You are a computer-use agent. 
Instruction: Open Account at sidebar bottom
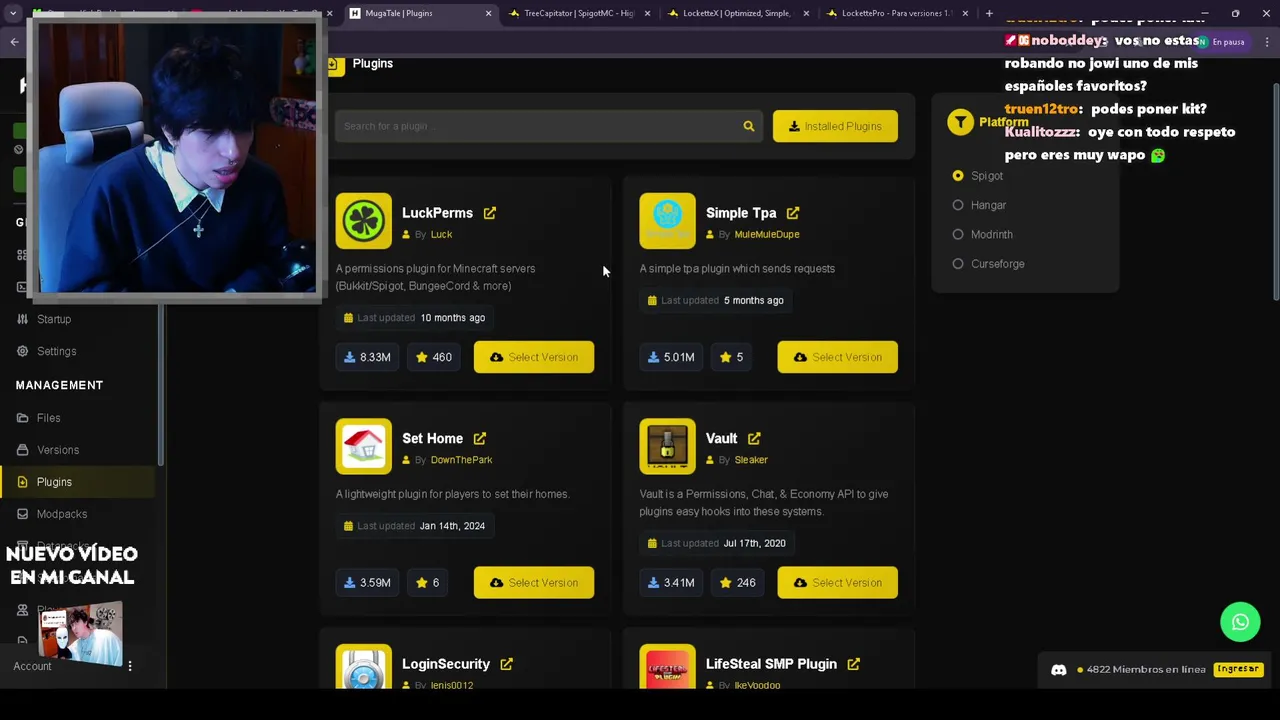point(32,666)
